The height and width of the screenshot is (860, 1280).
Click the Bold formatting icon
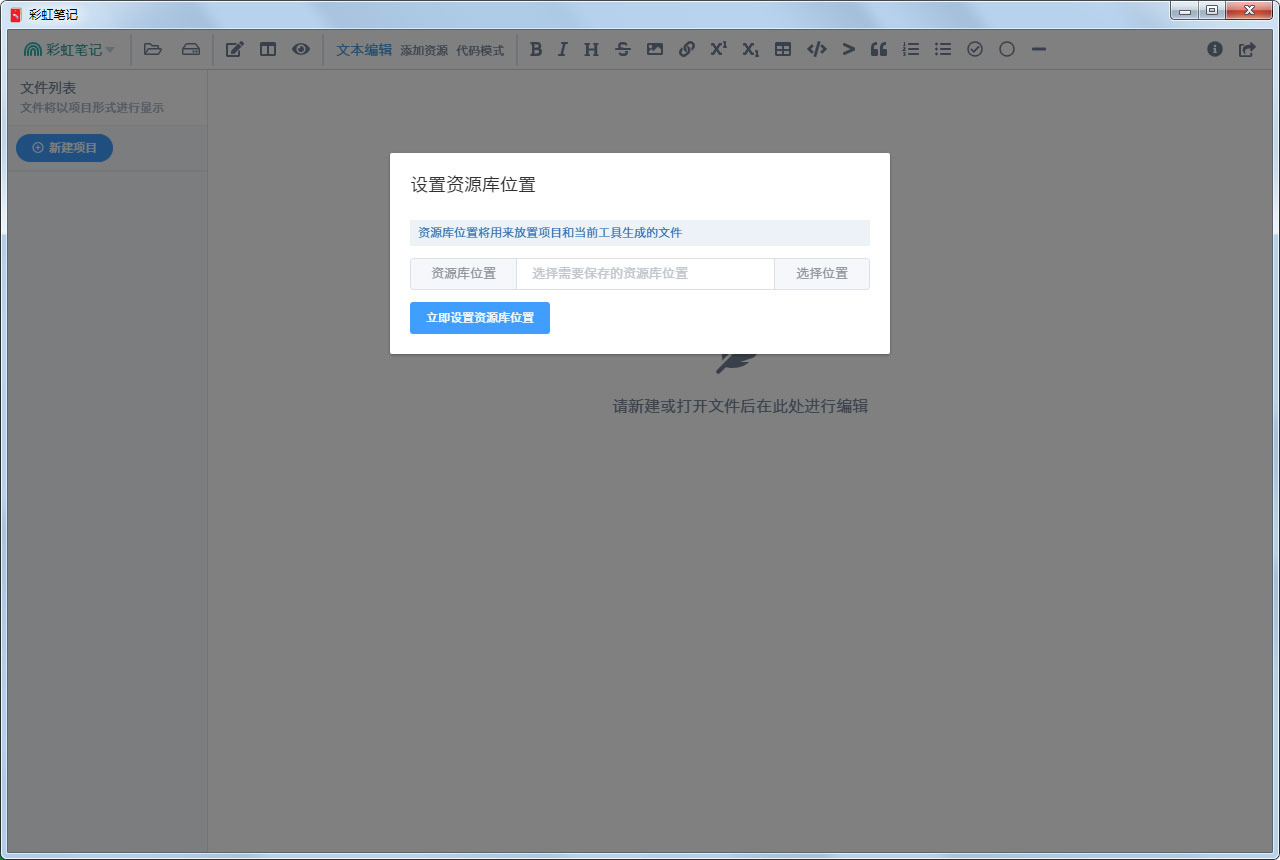click(x=536, y=49)
